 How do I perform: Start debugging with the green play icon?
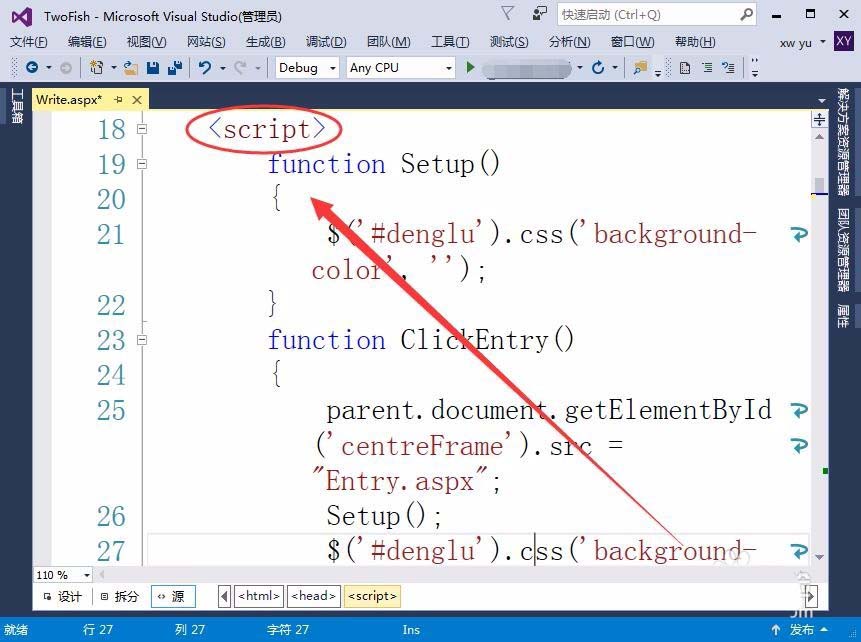coord(469,67)
